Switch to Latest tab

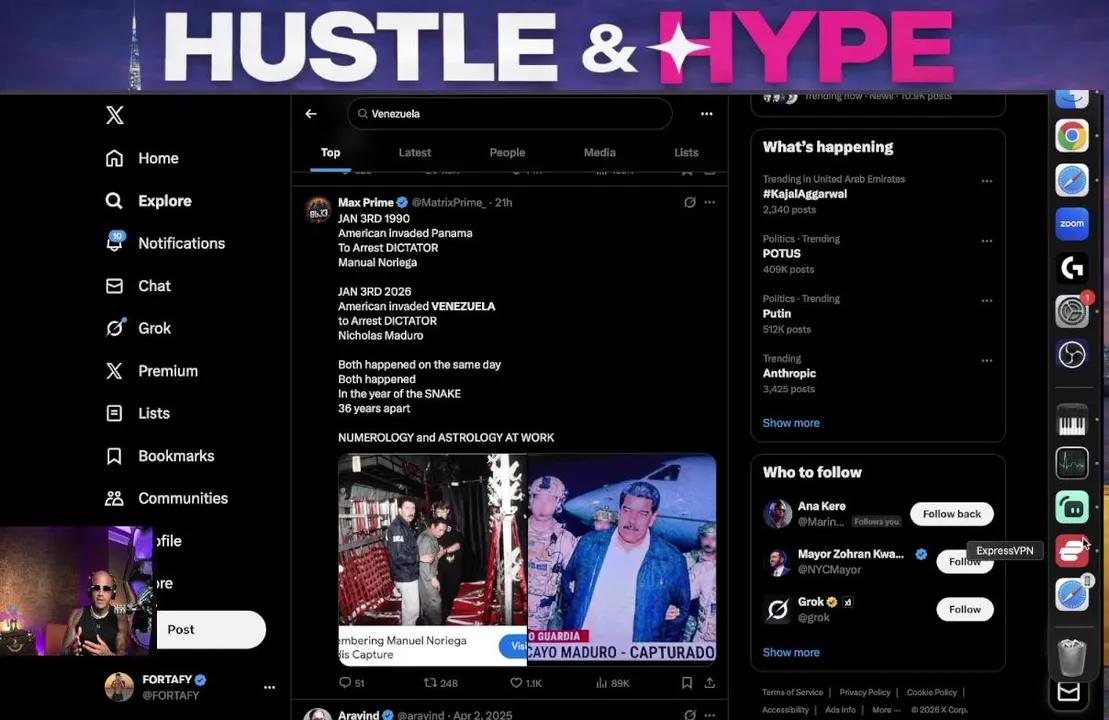coord(414,153)
